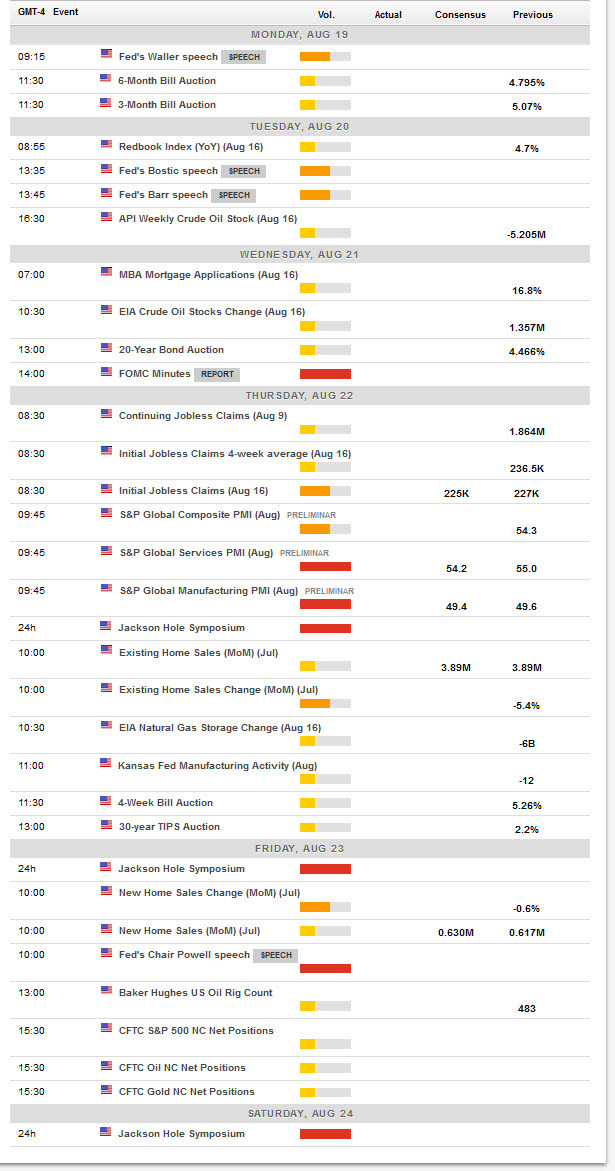Click US flag beside S&P Global Composite PMI
The width and height of the screenshot is (615, 1171).
(106, 512)
